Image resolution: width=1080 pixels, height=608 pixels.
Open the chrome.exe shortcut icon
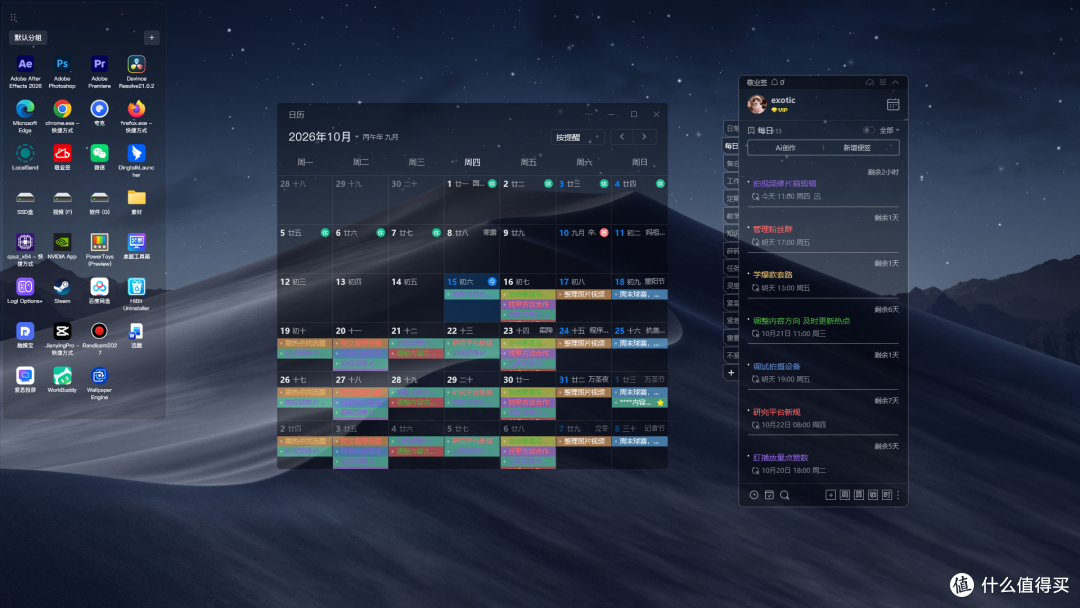[62, 109]
